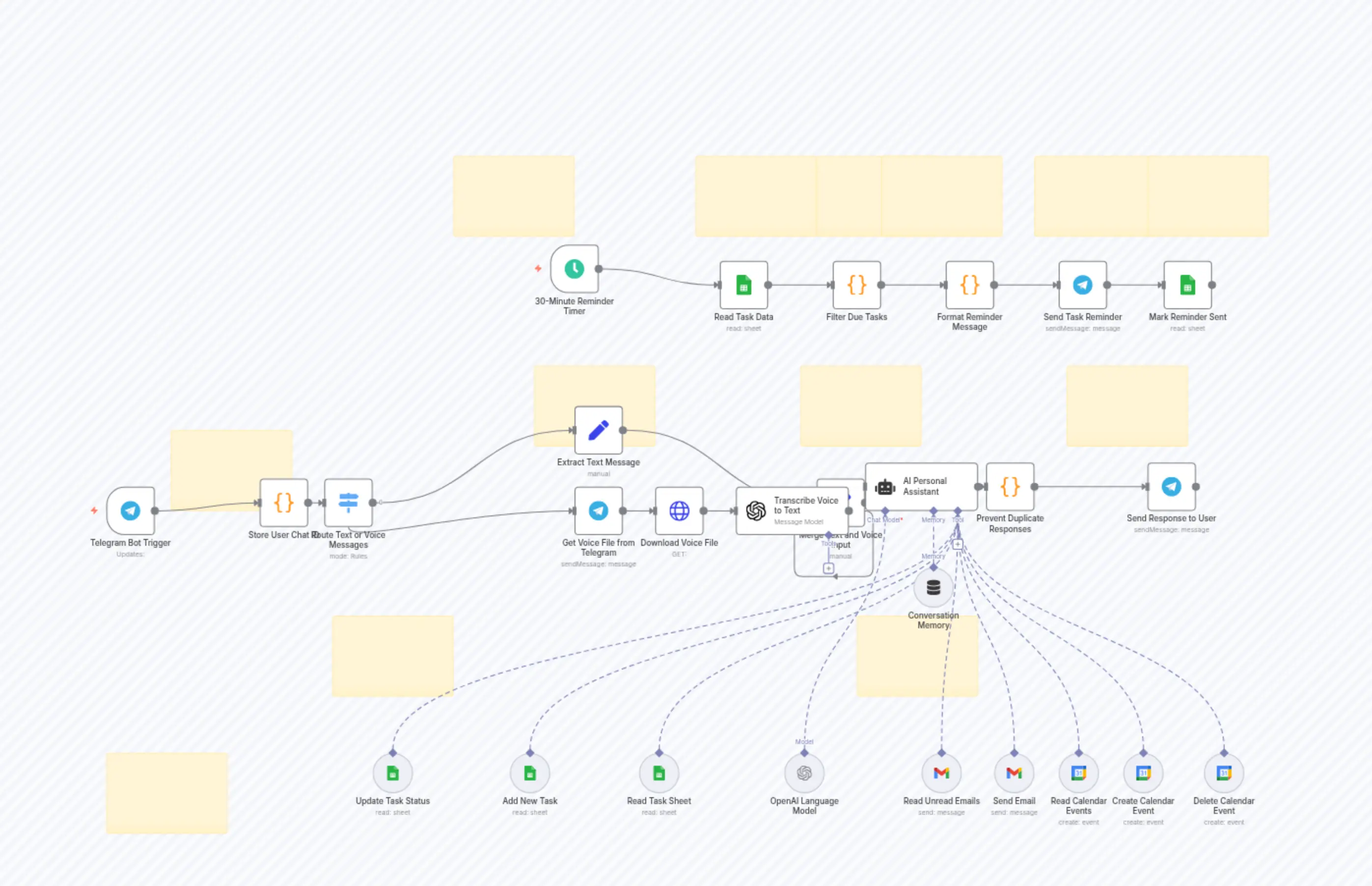
Task: Select the Send Task Reminder Telegram icon
Action: click(1082, 284)
